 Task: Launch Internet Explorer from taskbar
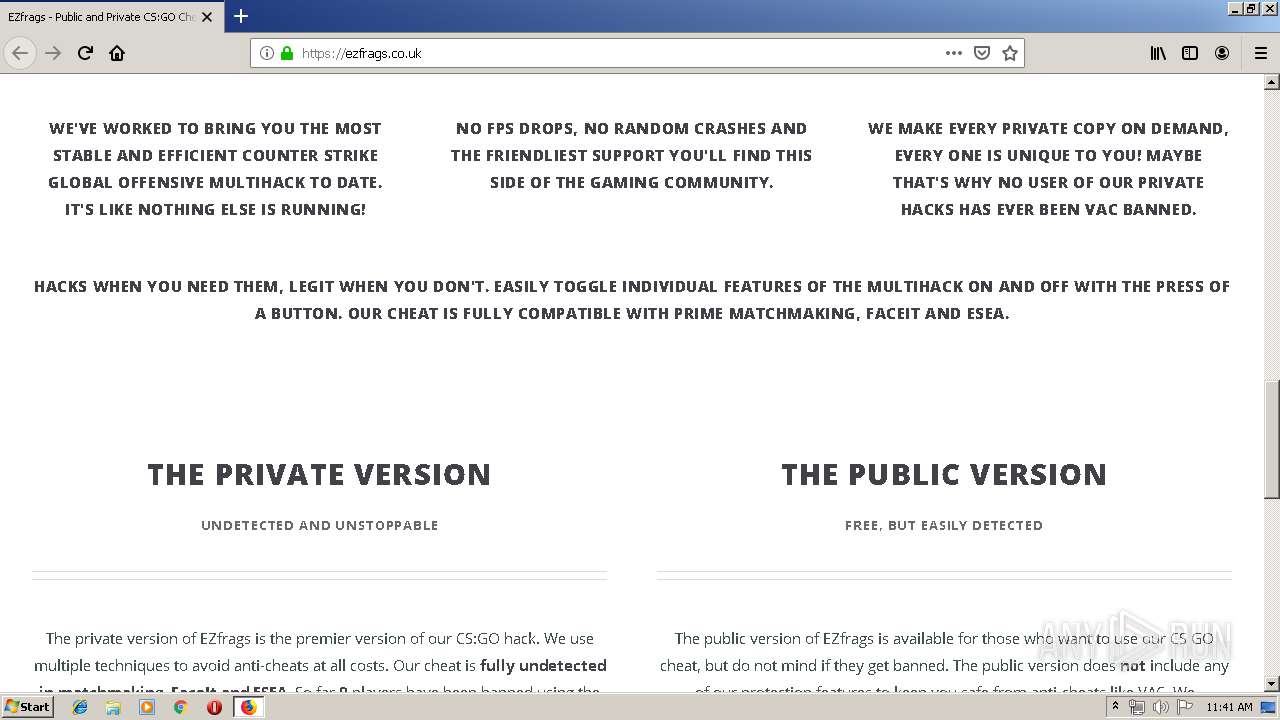pyautogui.click(x=80, y=707)
